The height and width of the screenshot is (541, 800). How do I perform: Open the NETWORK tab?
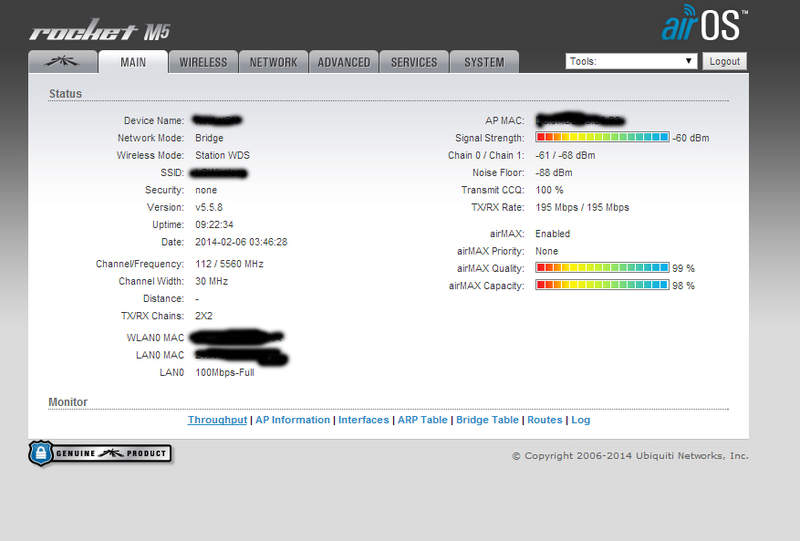click(273, 62)
